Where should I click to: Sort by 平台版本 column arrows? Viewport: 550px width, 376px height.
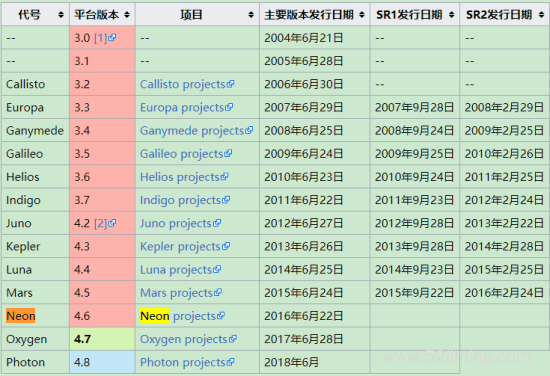(x=127, y=15)
